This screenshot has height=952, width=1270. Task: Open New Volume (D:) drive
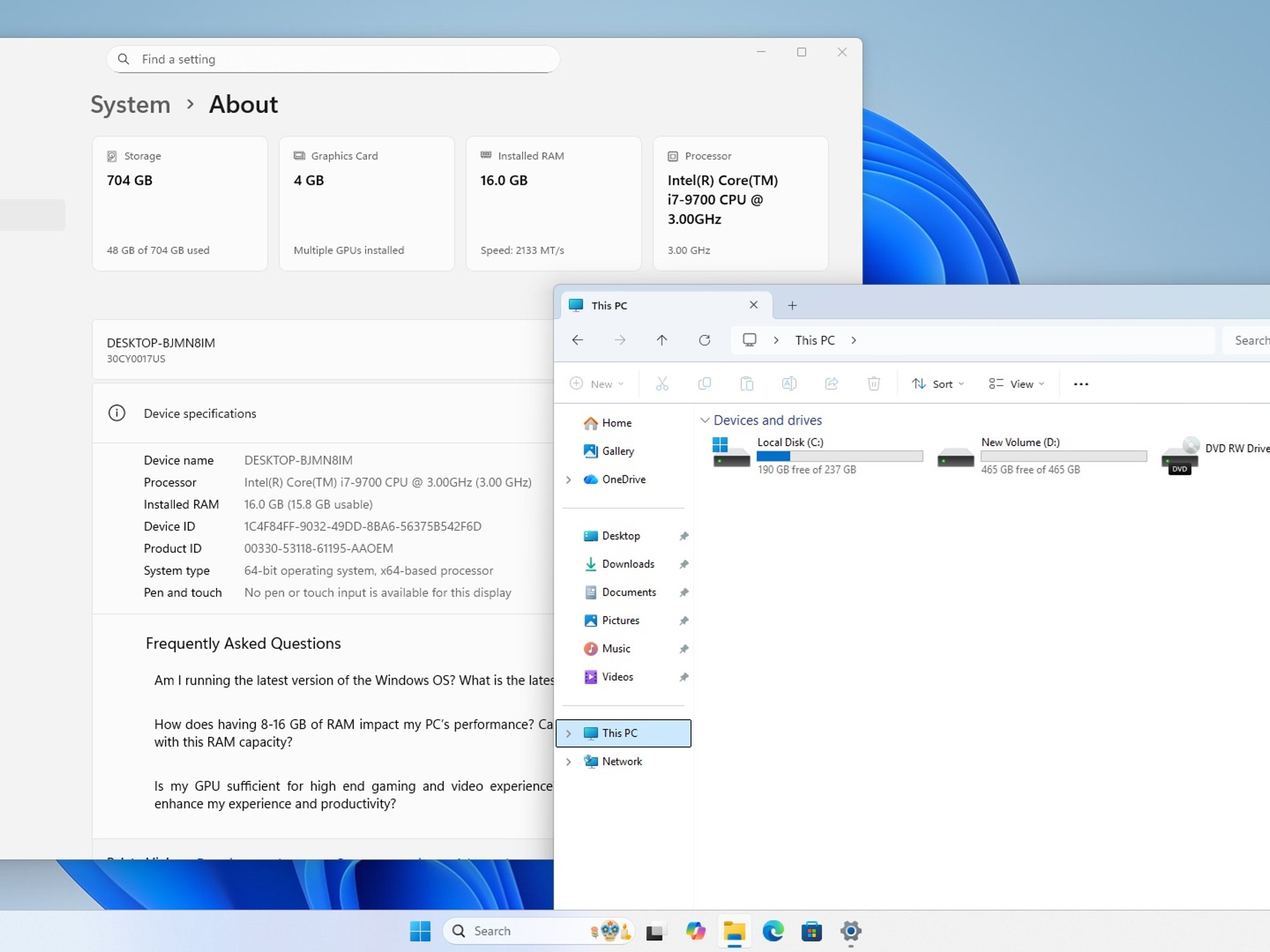tap(1042, 455)
